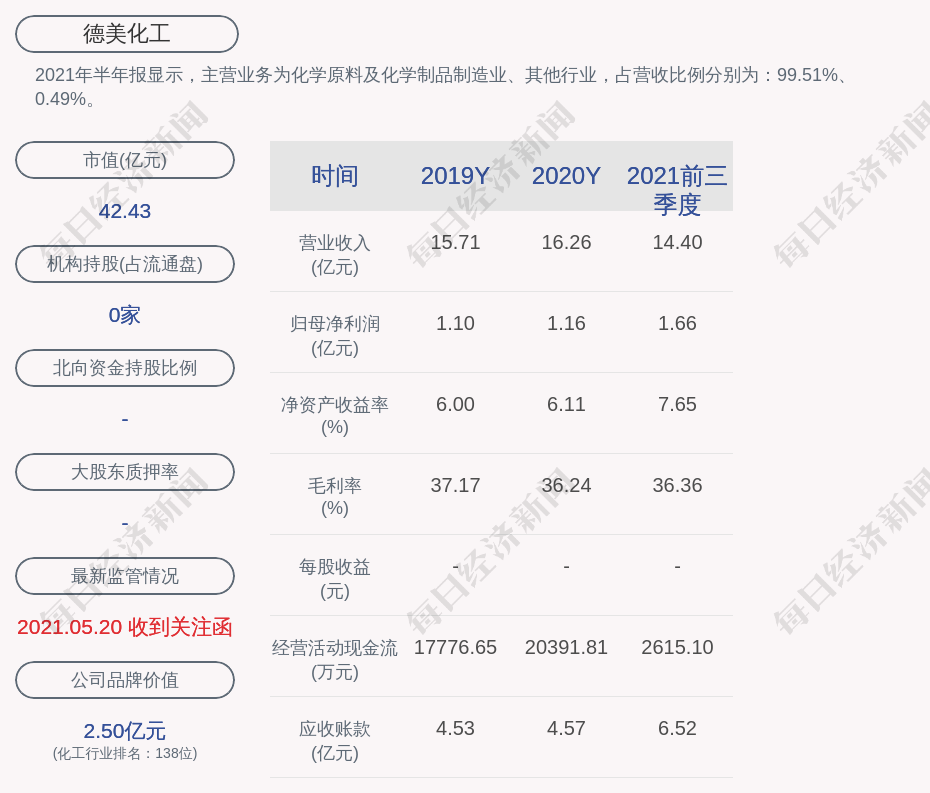Click gross margin value 36.36
930x793 pixels.
point(677,485)
